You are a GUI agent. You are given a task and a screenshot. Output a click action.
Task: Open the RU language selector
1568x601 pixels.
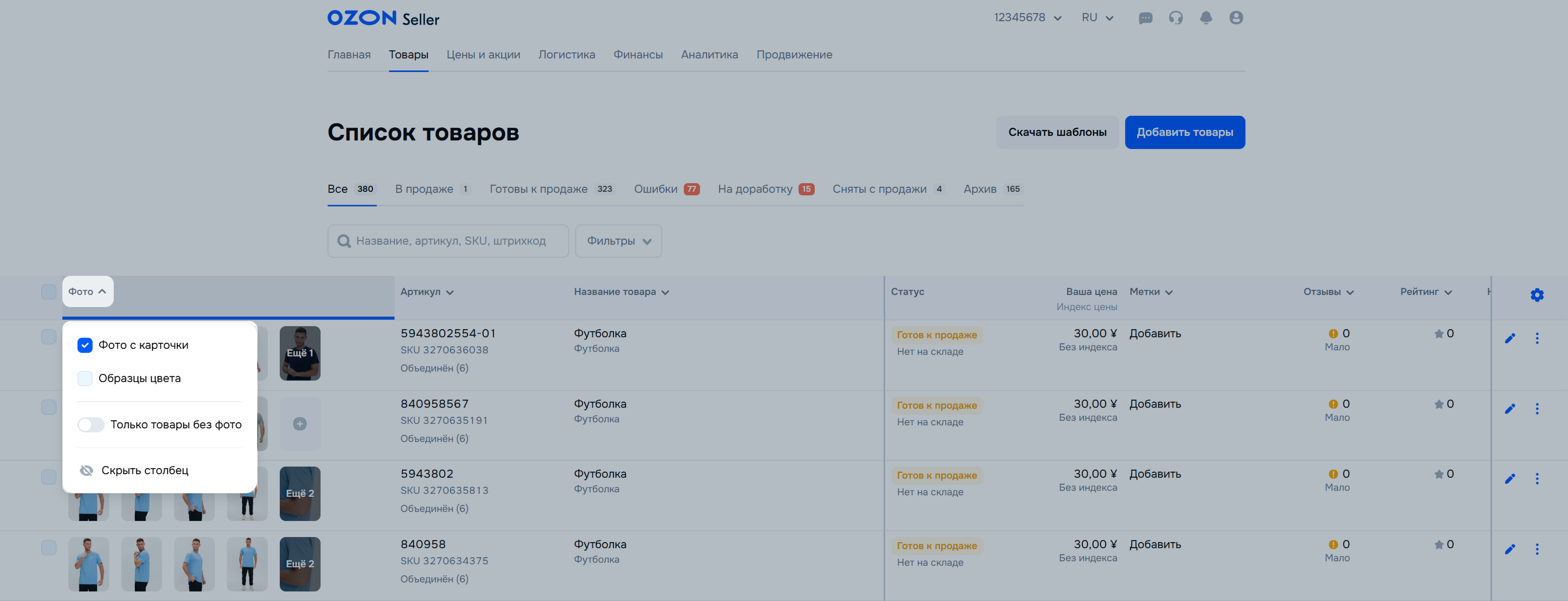coord(1097,18)
